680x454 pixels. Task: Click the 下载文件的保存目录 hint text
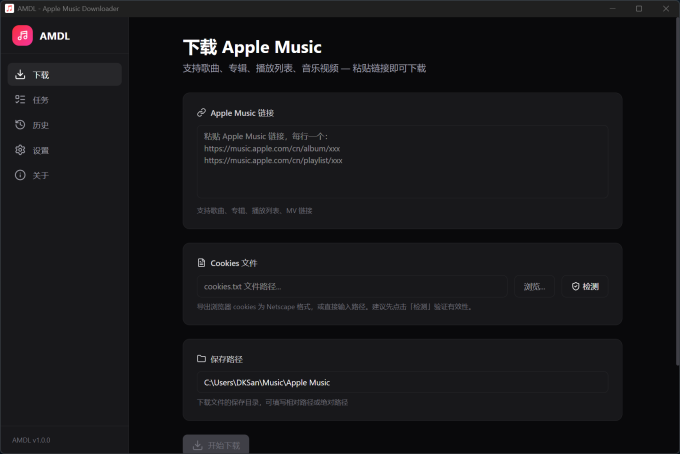coord(272,402)
